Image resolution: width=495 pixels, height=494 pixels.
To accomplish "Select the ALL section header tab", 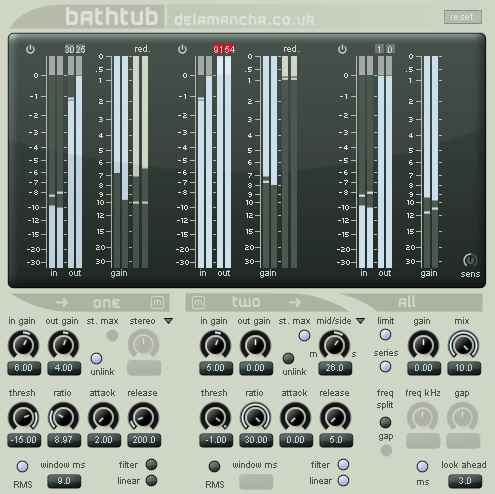I will (407, 302).
